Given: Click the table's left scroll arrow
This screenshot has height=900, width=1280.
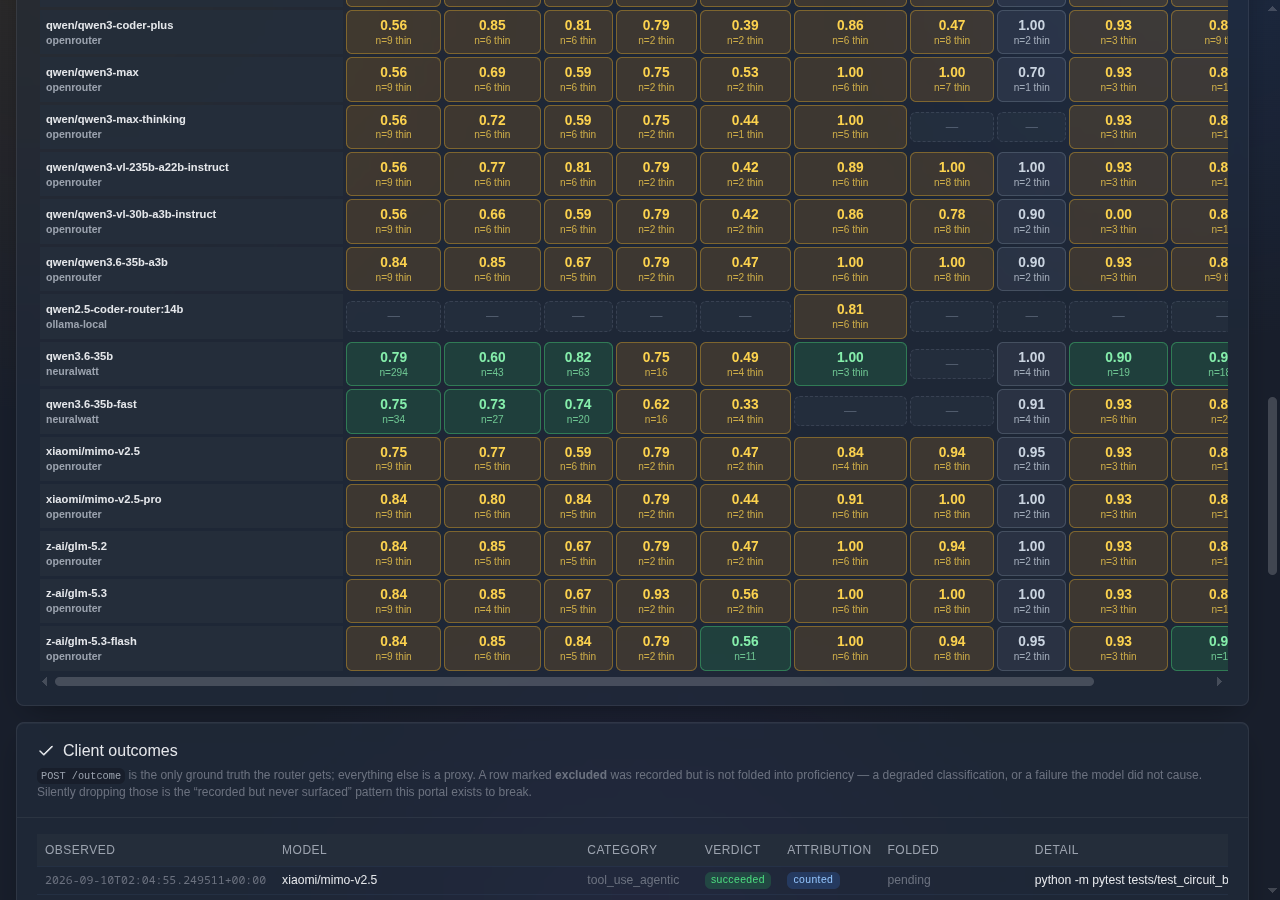Looking at the screenshot, I should point(44,681).
